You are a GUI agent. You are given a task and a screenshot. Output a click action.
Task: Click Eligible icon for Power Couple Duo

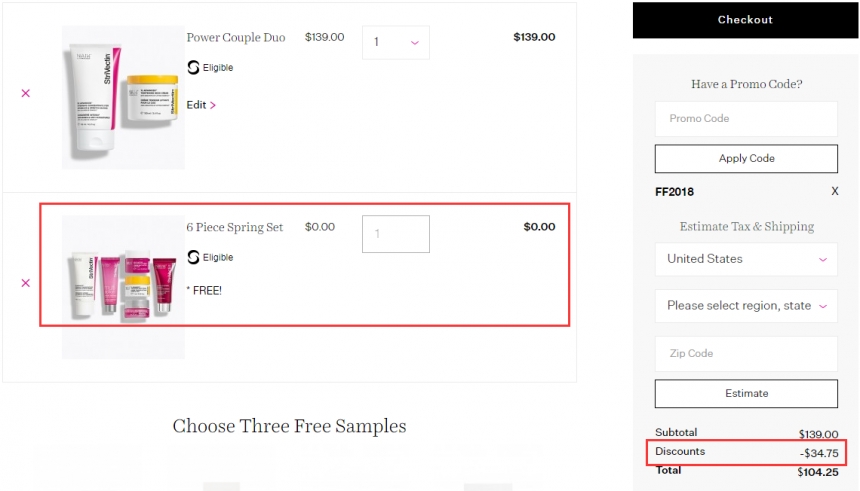pyautogui.click(x=194, y=68)
